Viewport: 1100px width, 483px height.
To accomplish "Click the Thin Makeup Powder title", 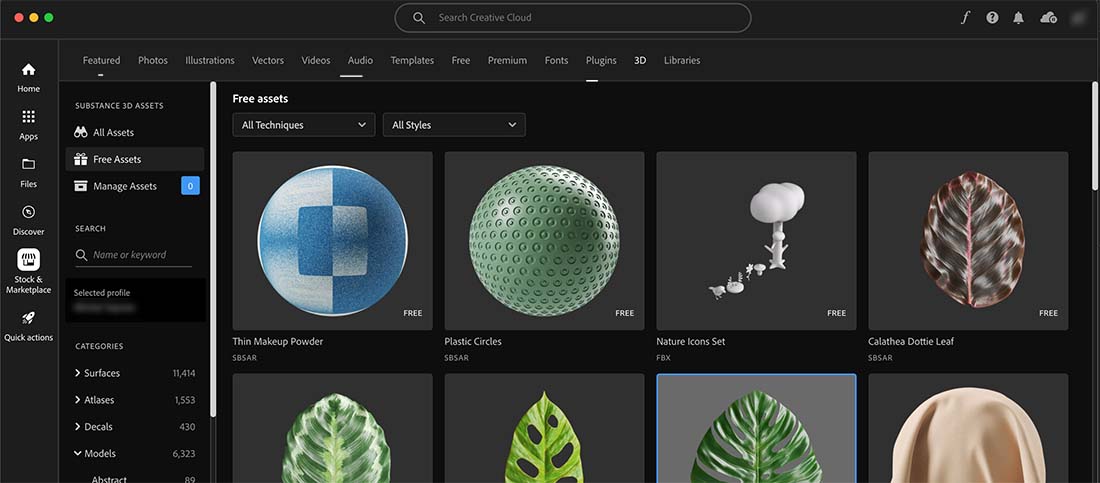I will click(278, 342).
